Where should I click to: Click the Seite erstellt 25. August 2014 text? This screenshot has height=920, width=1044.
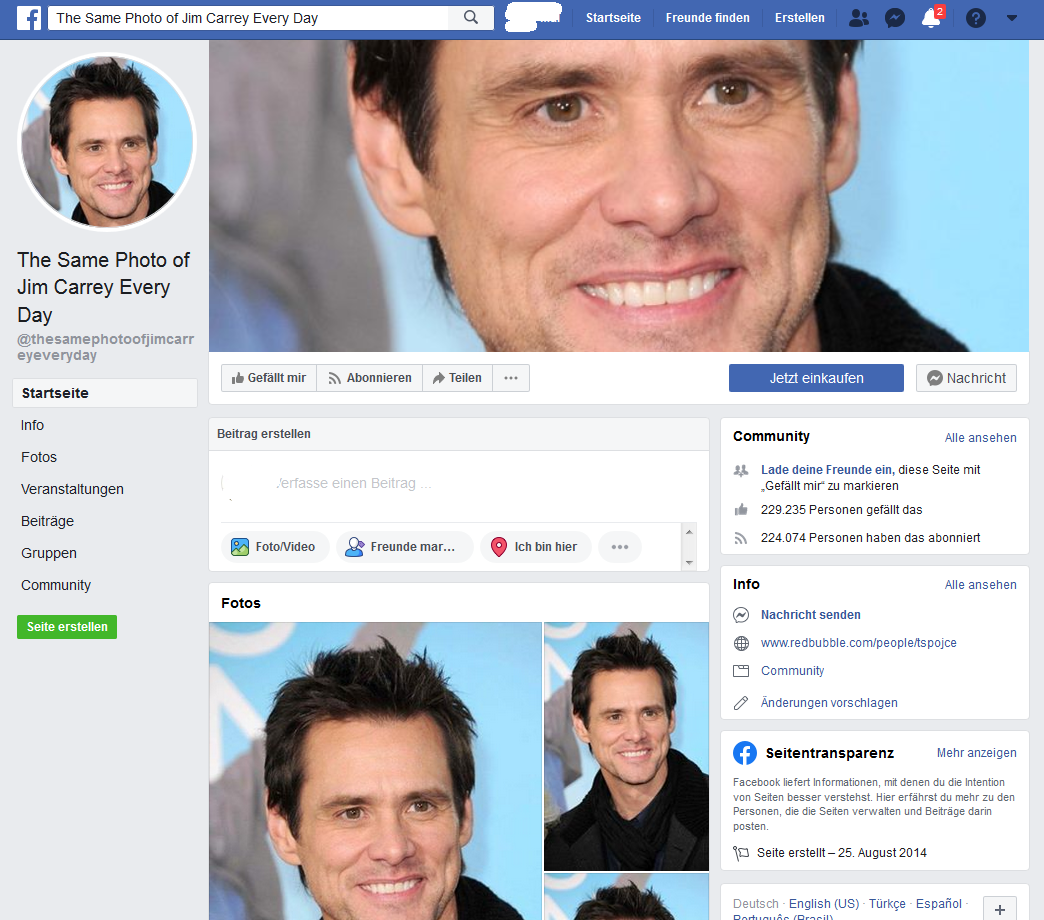842,853
